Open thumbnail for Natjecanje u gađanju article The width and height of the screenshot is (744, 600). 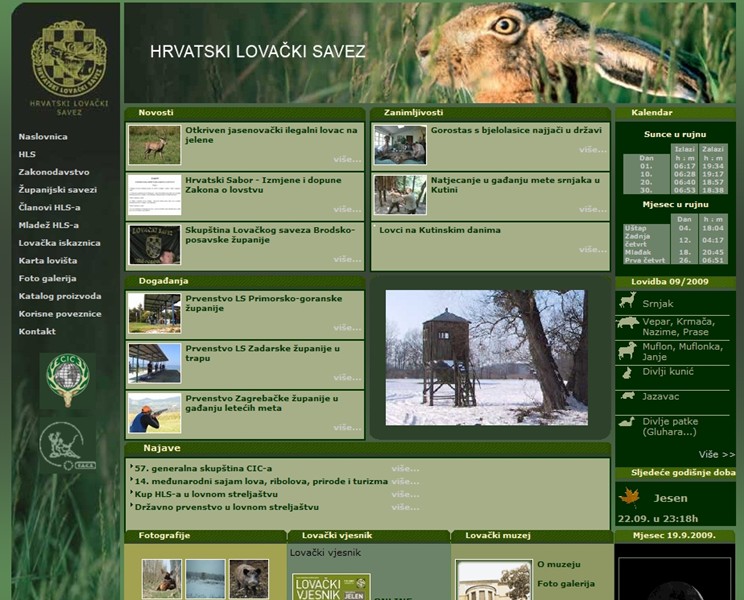click(400, 195)
